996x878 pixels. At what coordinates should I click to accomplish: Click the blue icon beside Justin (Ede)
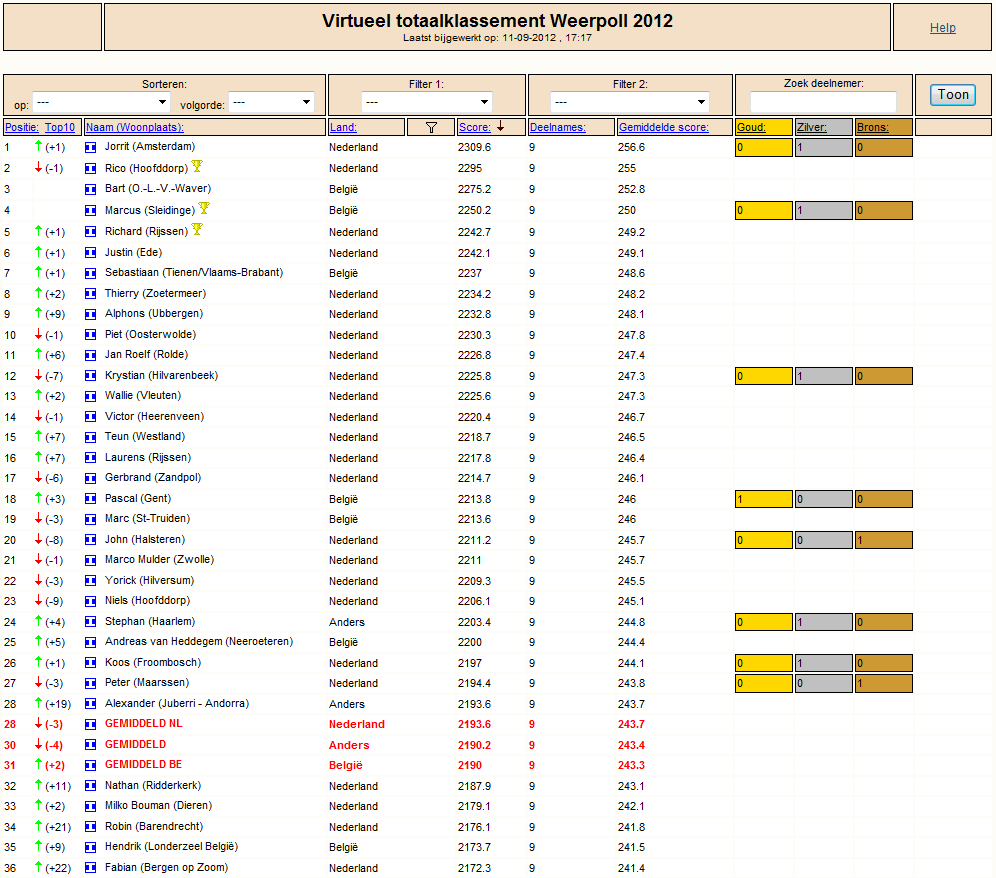click(91, 253)
